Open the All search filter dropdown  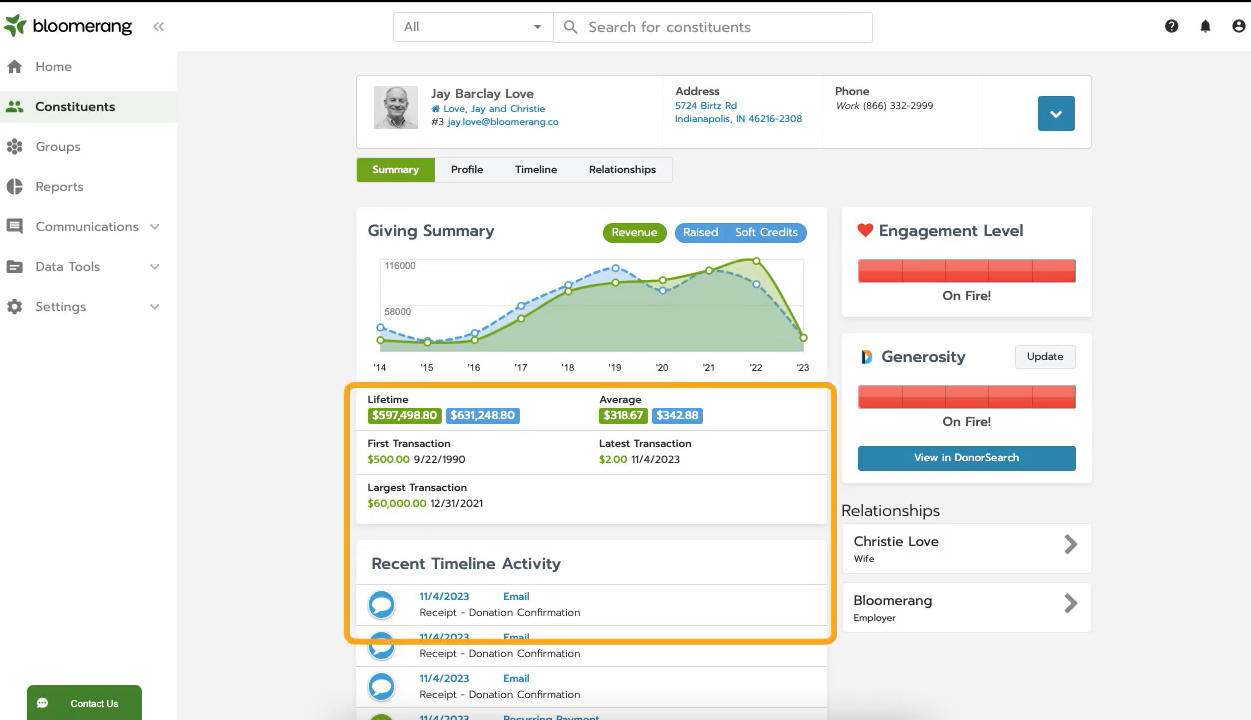(473, 27)
